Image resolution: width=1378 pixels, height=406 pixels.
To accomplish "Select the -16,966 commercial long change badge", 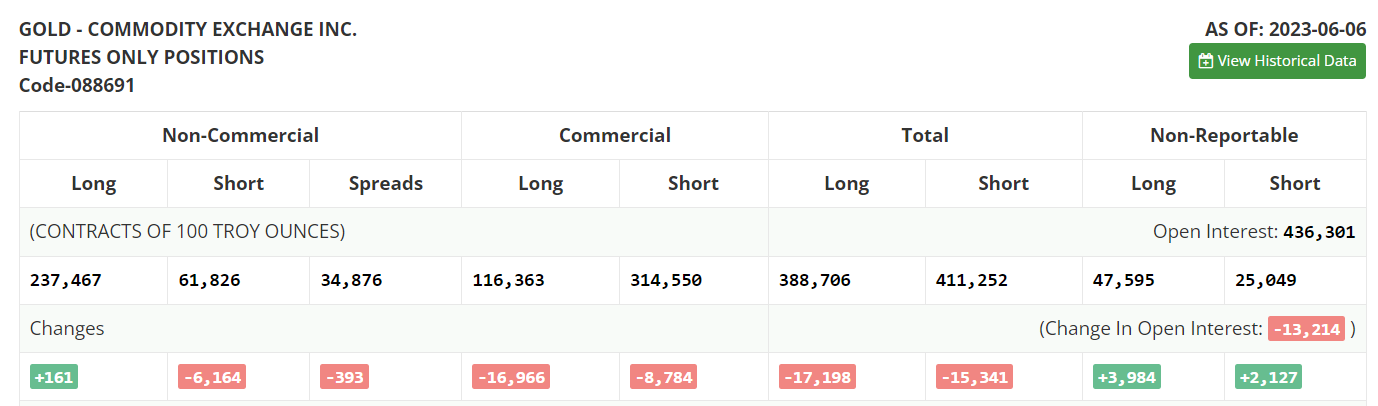I will pyautogui.click(x=511, y=377).
